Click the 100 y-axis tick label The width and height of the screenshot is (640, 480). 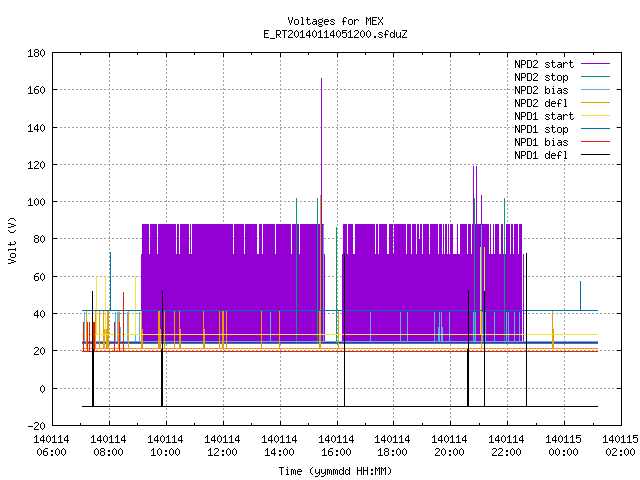(36, 202)
